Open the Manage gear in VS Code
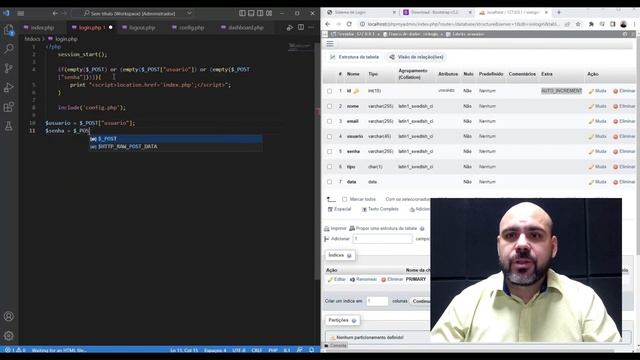 coord(9,336)
